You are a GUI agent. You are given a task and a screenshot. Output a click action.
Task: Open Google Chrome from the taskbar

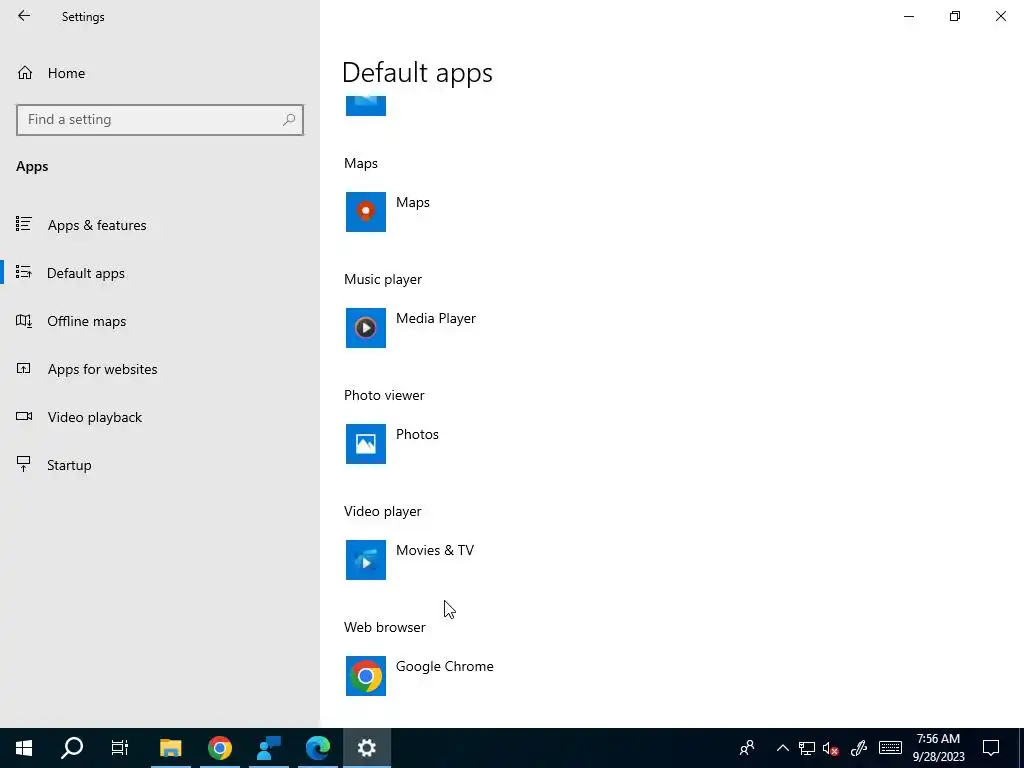click(219, 748)
